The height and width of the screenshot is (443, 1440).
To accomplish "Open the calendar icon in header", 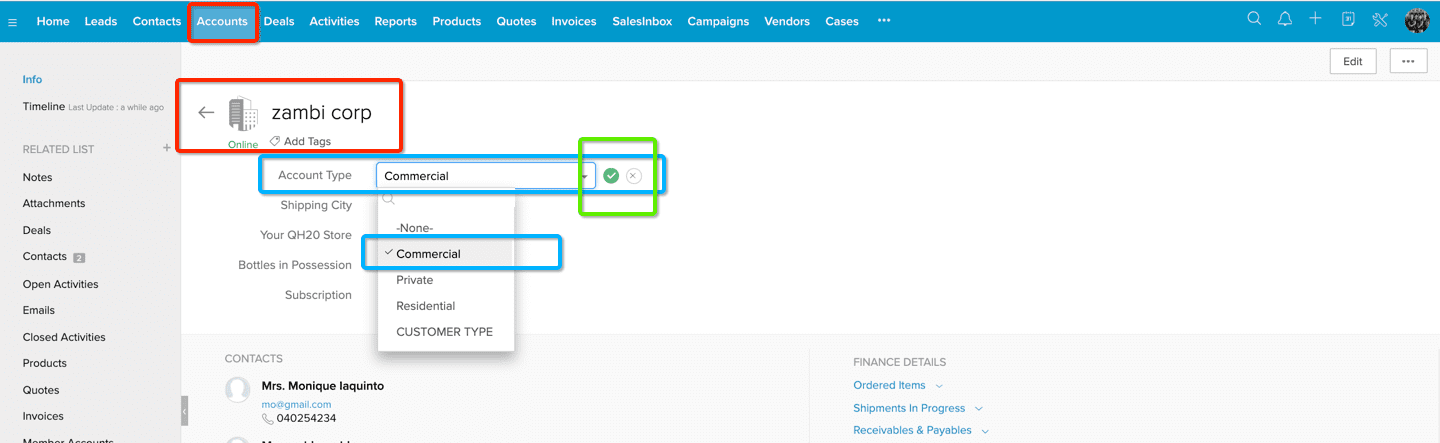I will click(x=1348, y=19).
